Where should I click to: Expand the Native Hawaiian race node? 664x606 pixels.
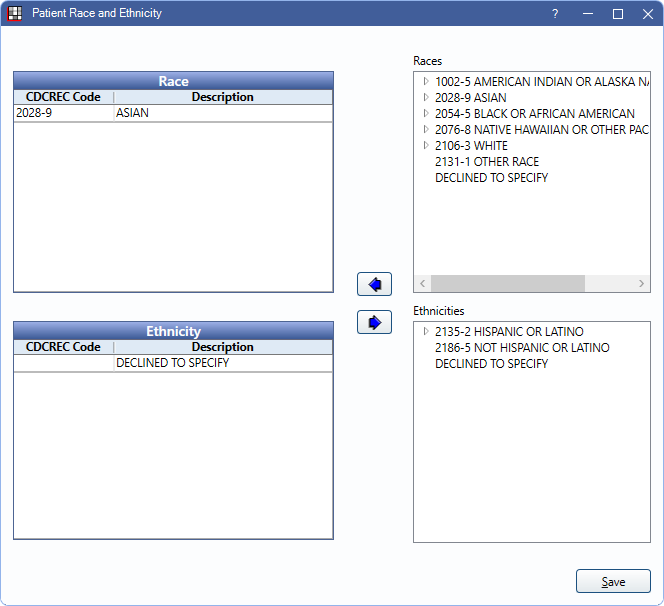pos(426,130)
